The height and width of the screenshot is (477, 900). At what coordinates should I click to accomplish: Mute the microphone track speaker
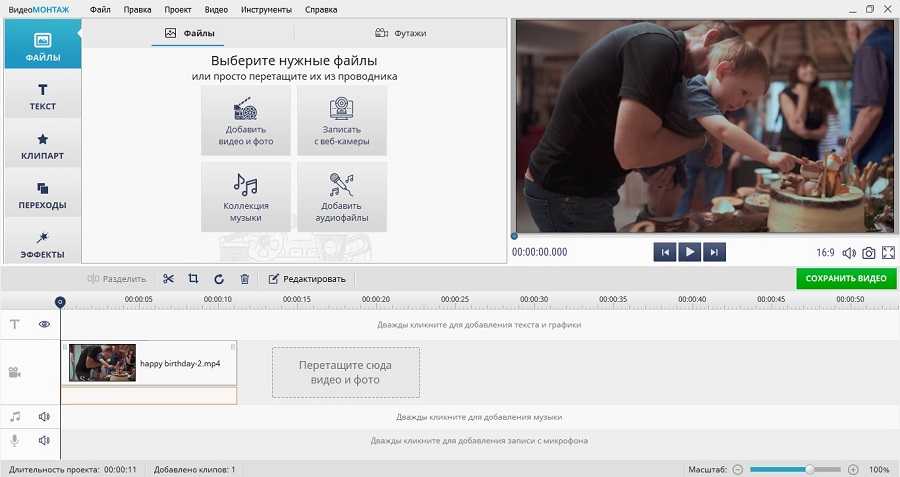click(44, 440)
